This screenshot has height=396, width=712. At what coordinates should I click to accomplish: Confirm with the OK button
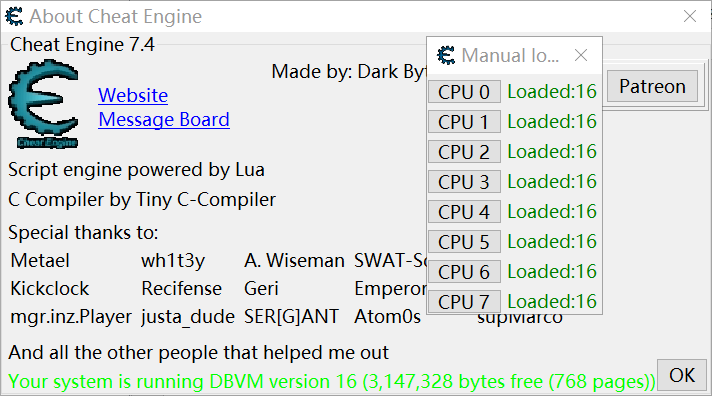coord(682,375)
